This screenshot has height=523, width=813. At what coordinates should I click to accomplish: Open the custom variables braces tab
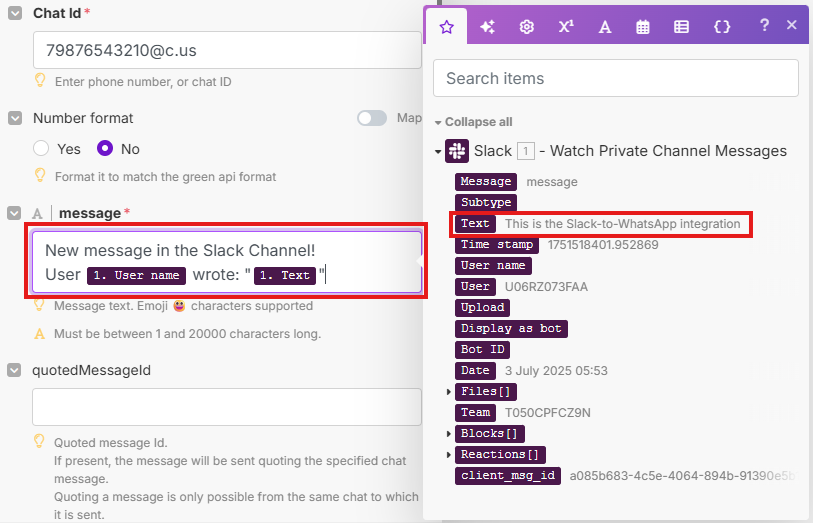pyautogui.click(x=721, y=27)
